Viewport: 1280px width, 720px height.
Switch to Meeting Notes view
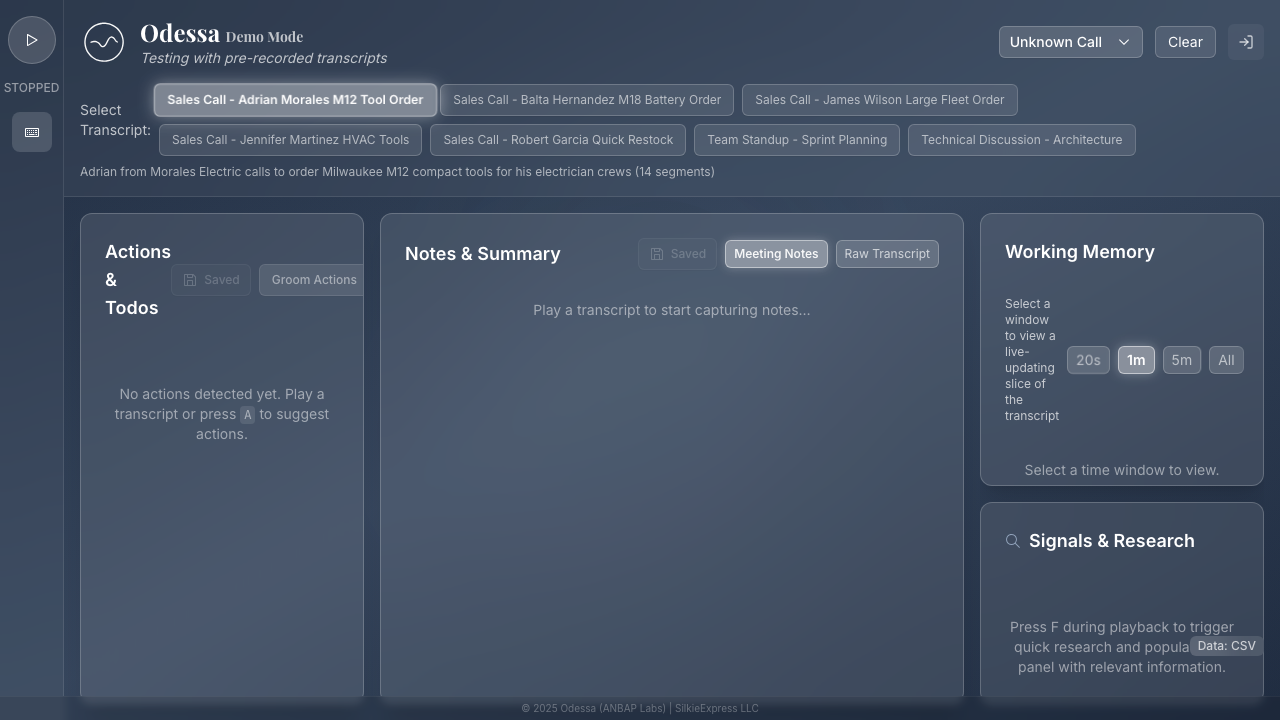[x=776, y=254]
